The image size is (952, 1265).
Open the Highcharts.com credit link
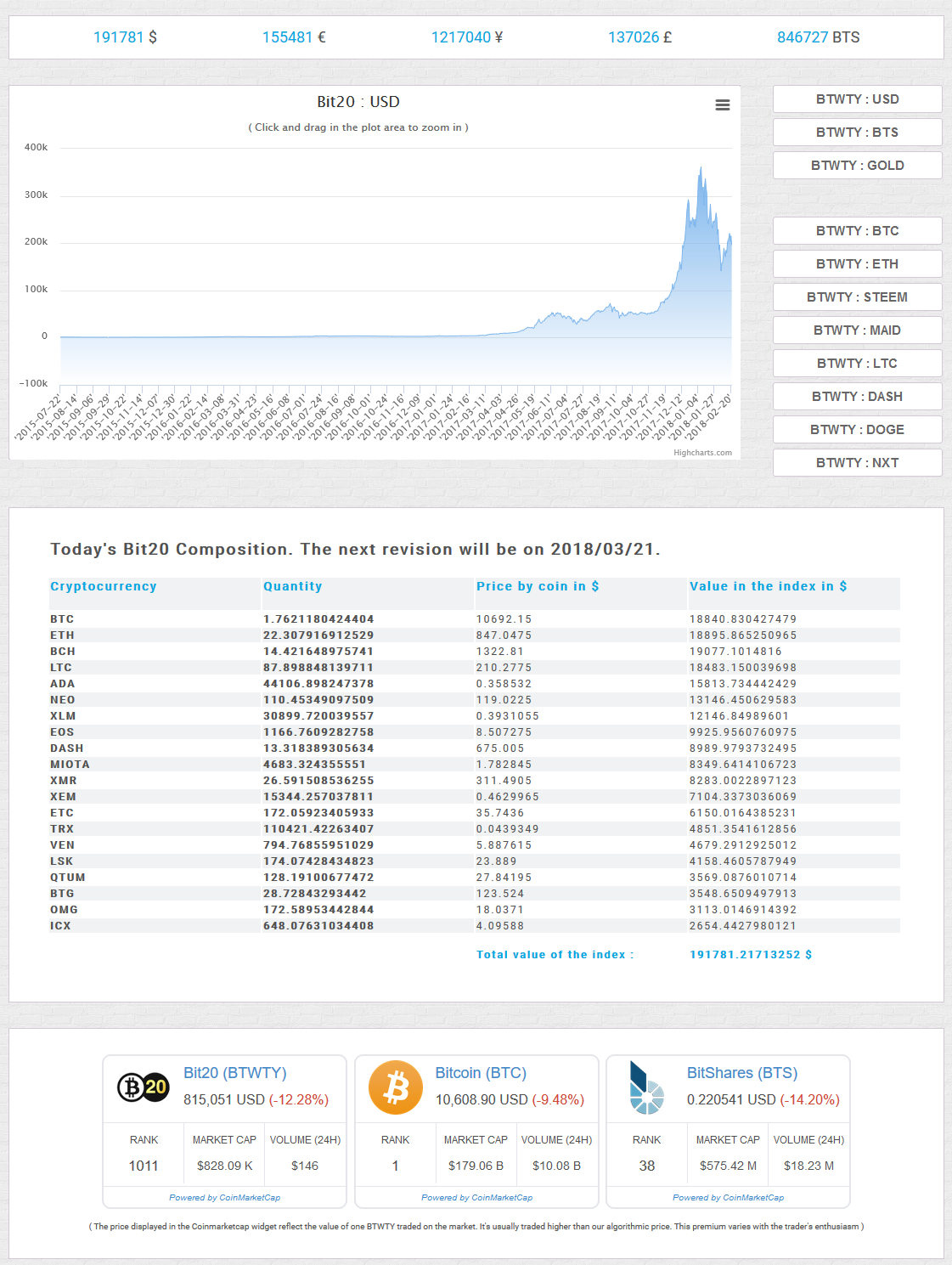coord(702,453)
